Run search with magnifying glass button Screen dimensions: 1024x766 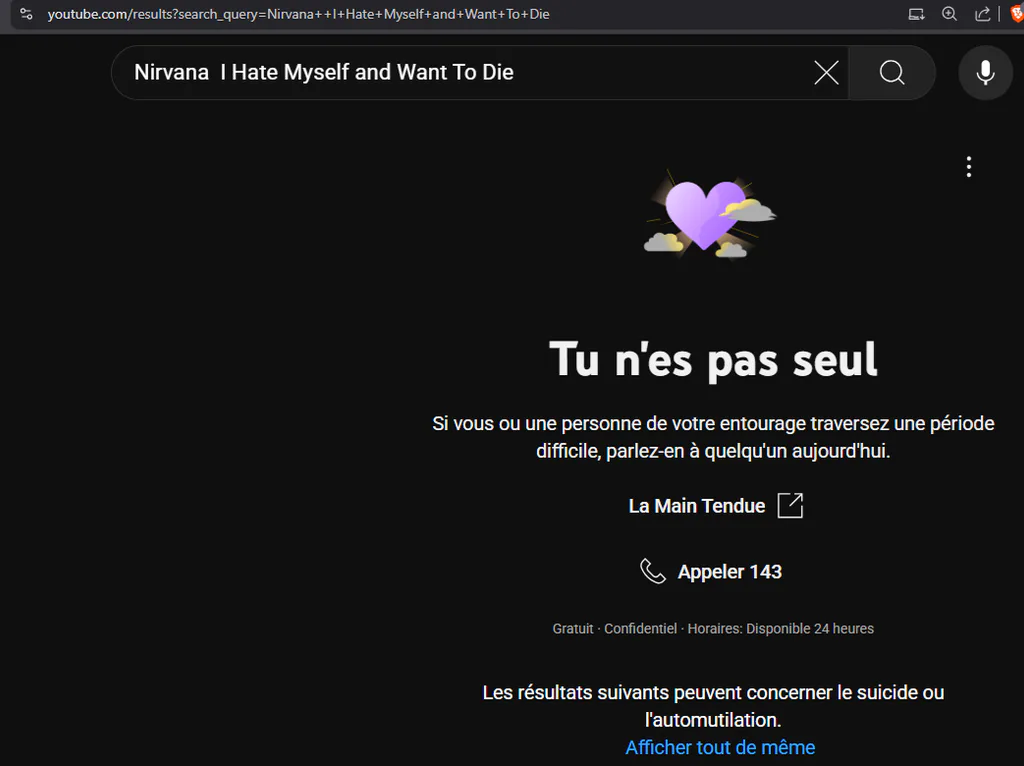891,72
